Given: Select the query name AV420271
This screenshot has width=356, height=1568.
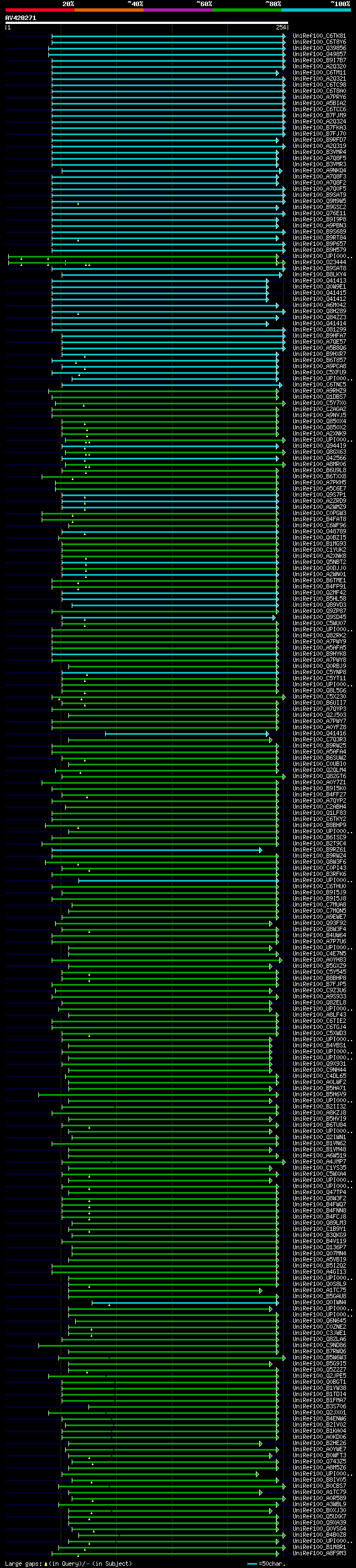Looking at the screenshot, I should coord(21,18).
